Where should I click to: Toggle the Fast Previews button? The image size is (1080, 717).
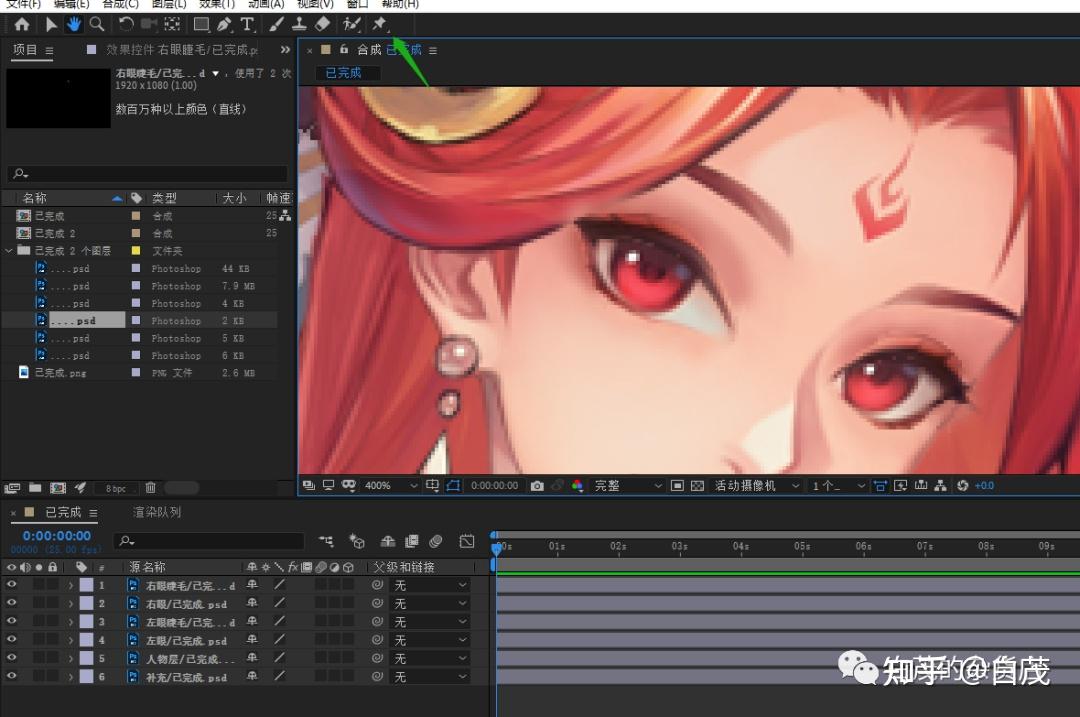[x=900, y=486]
